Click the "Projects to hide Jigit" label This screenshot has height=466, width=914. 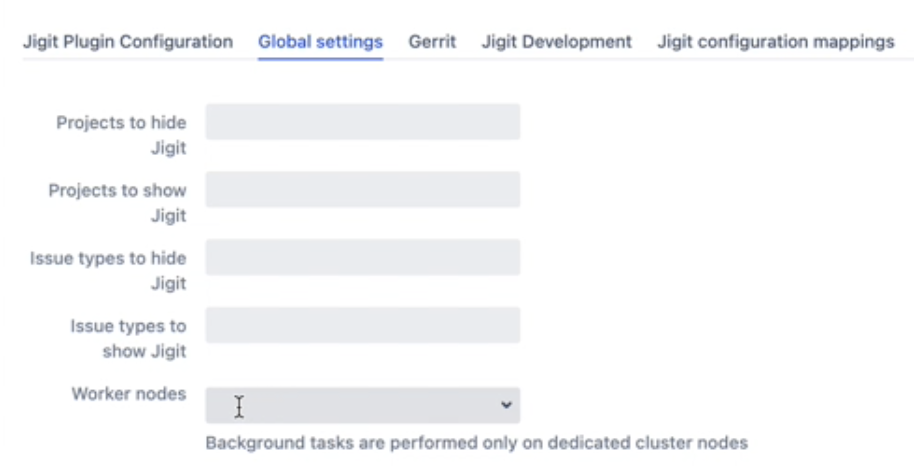click(121, 135)
